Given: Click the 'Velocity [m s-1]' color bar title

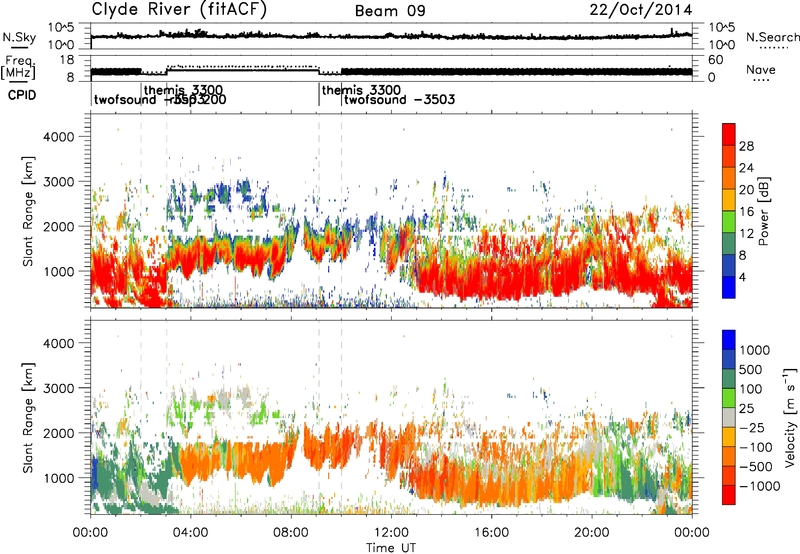Looking at the screenshot, I should pyautogui.click(x=790, y=417).
